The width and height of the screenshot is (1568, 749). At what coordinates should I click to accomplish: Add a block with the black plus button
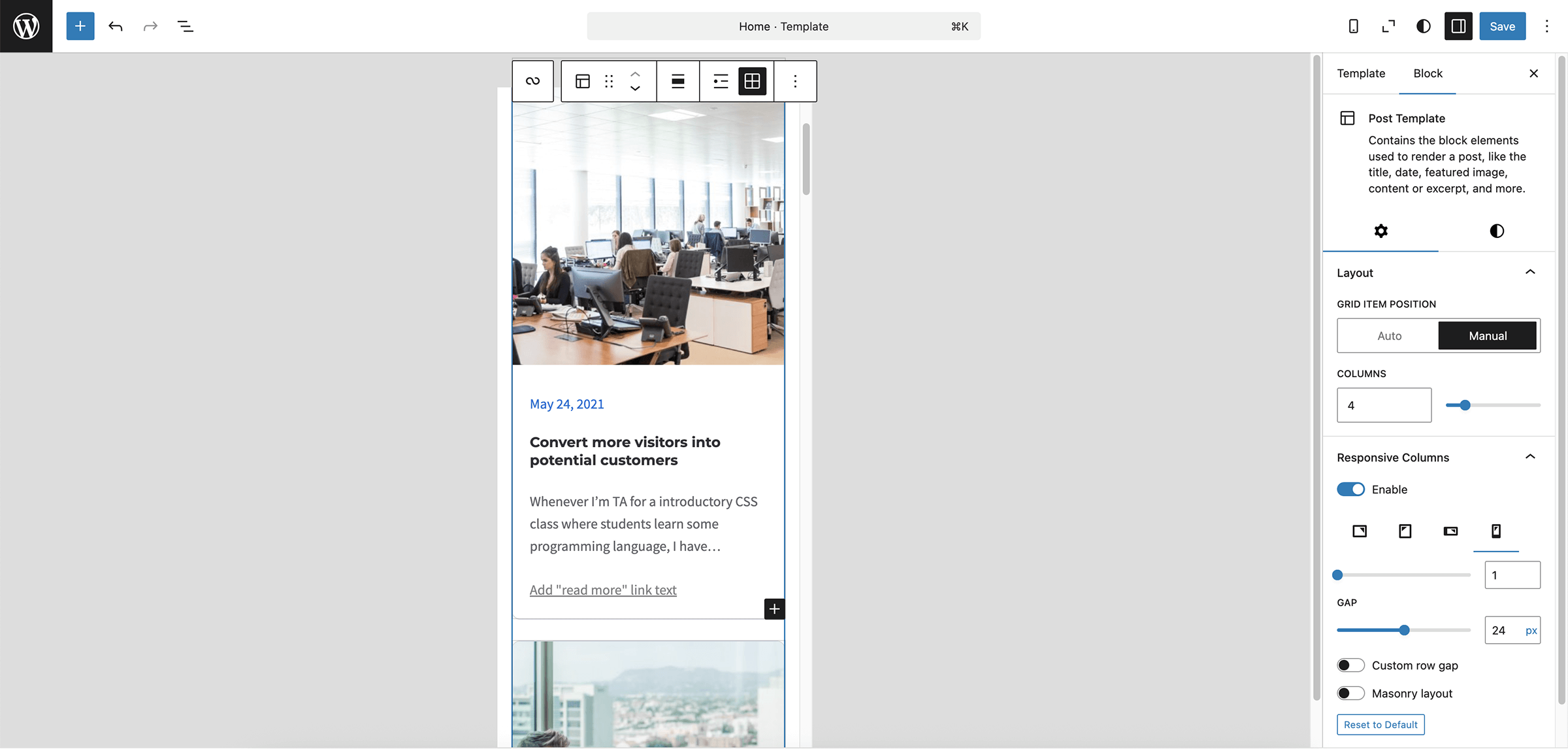point(774,609)
